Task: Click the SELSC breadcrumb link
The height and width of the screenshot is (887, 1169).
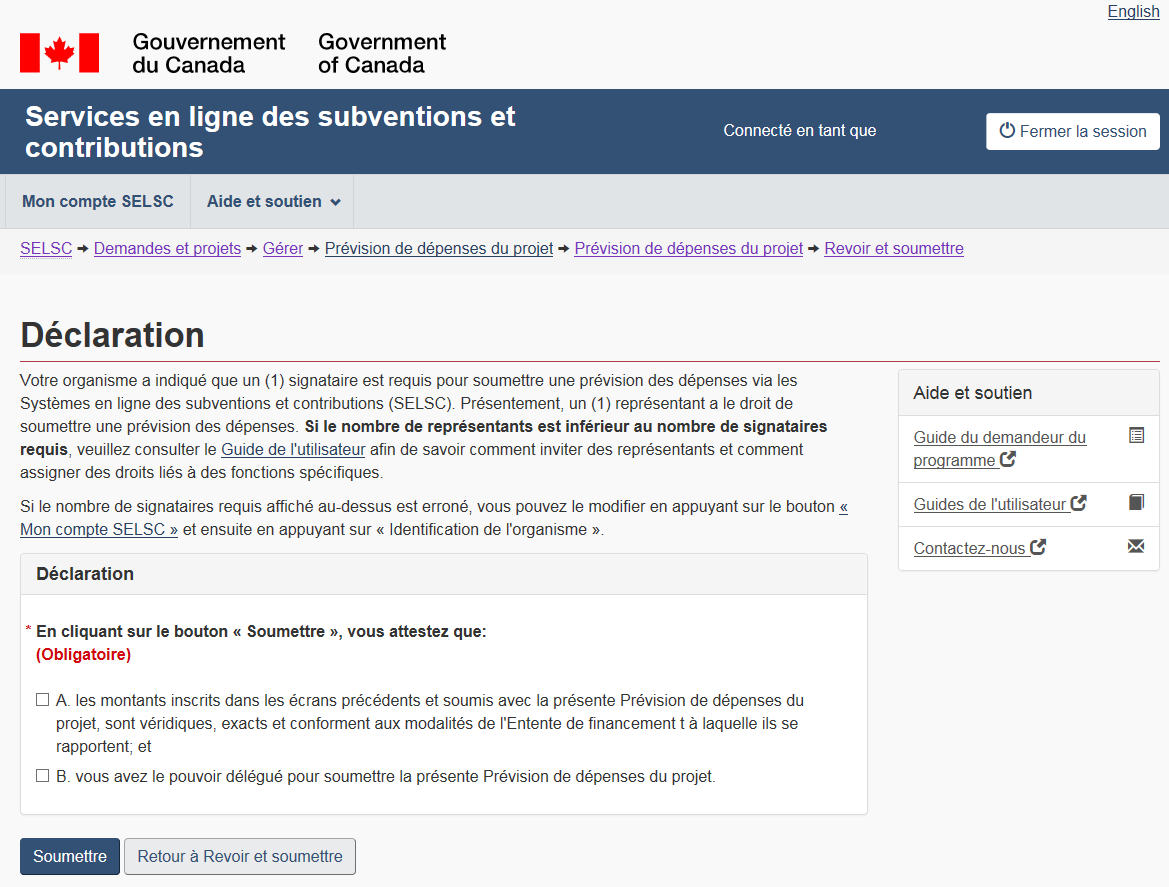Action: point(46,249)
